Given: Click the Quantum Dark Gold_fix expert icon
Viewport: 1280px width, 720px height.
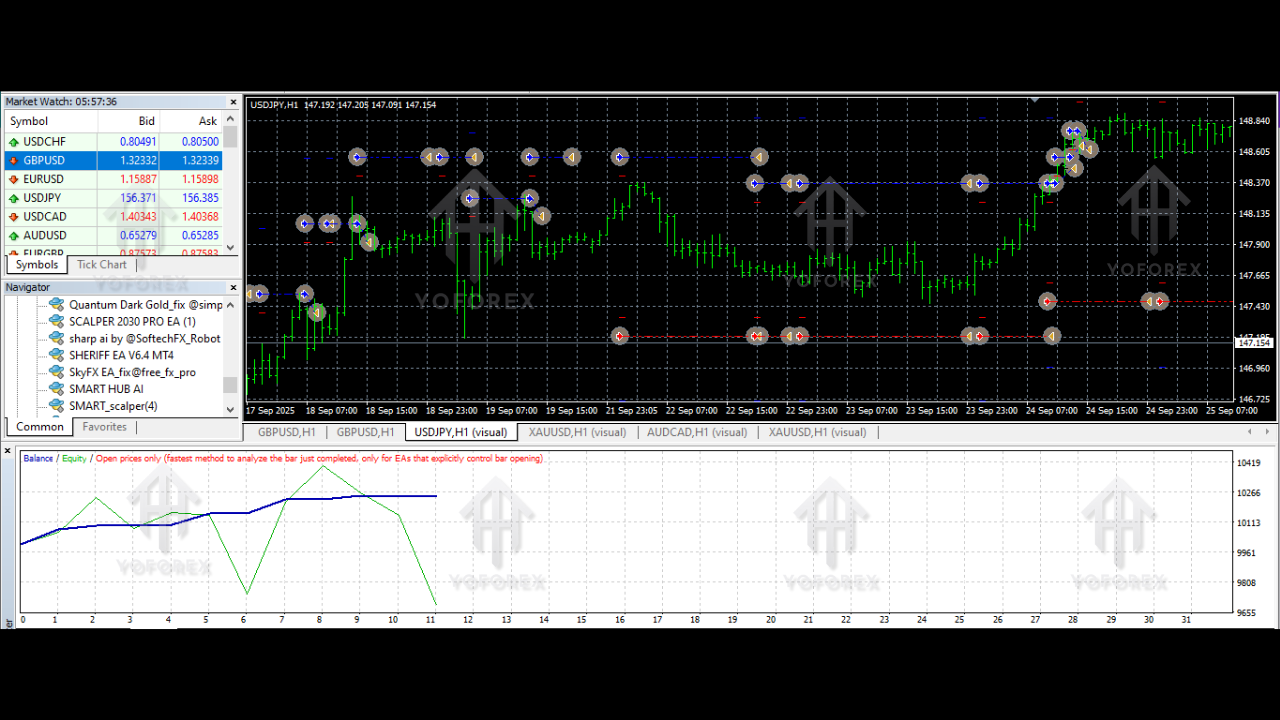Looking at the screenshot, I should (56, 304).
